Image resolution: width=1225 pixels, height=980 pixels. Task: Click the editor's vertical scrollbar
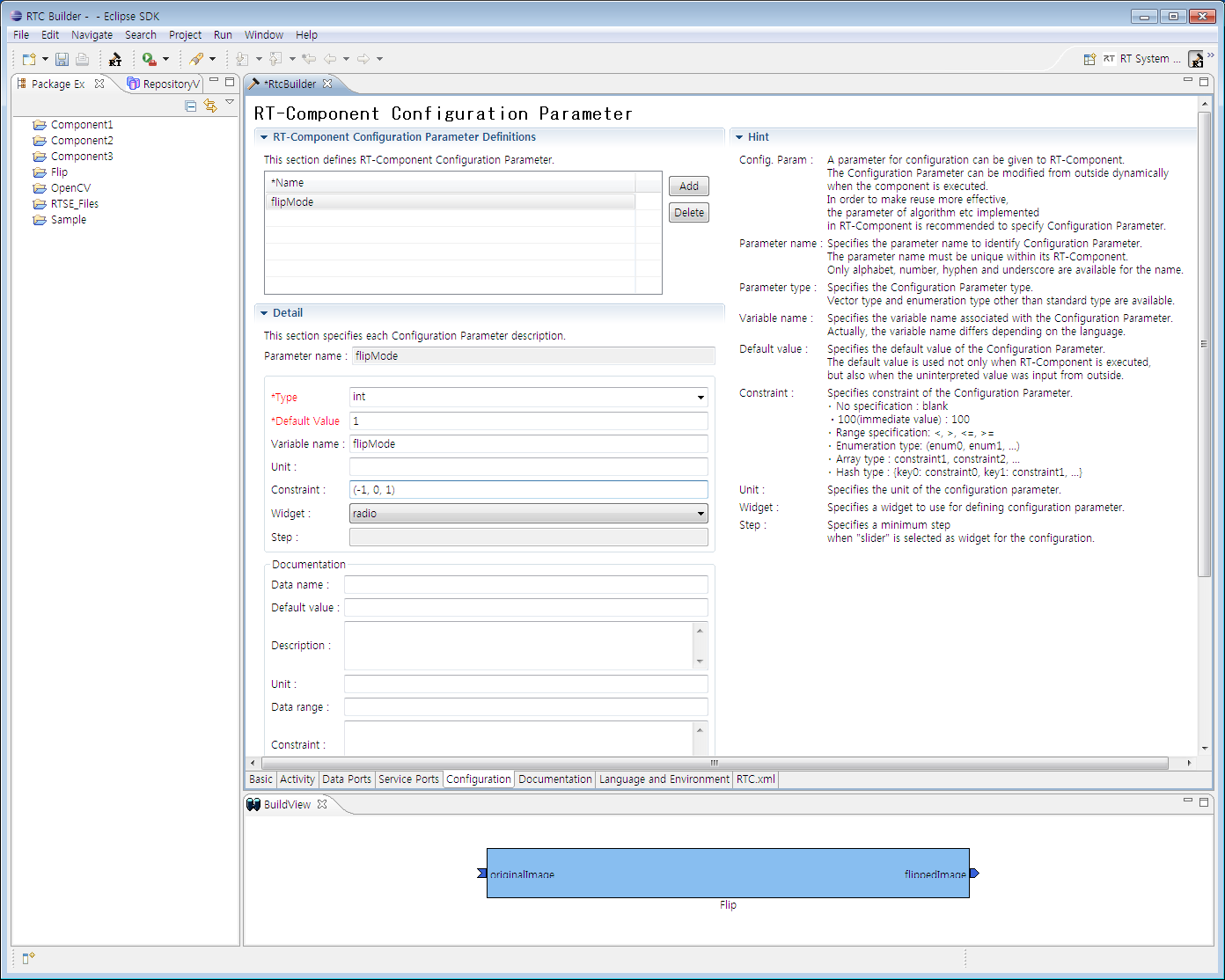1205,344
